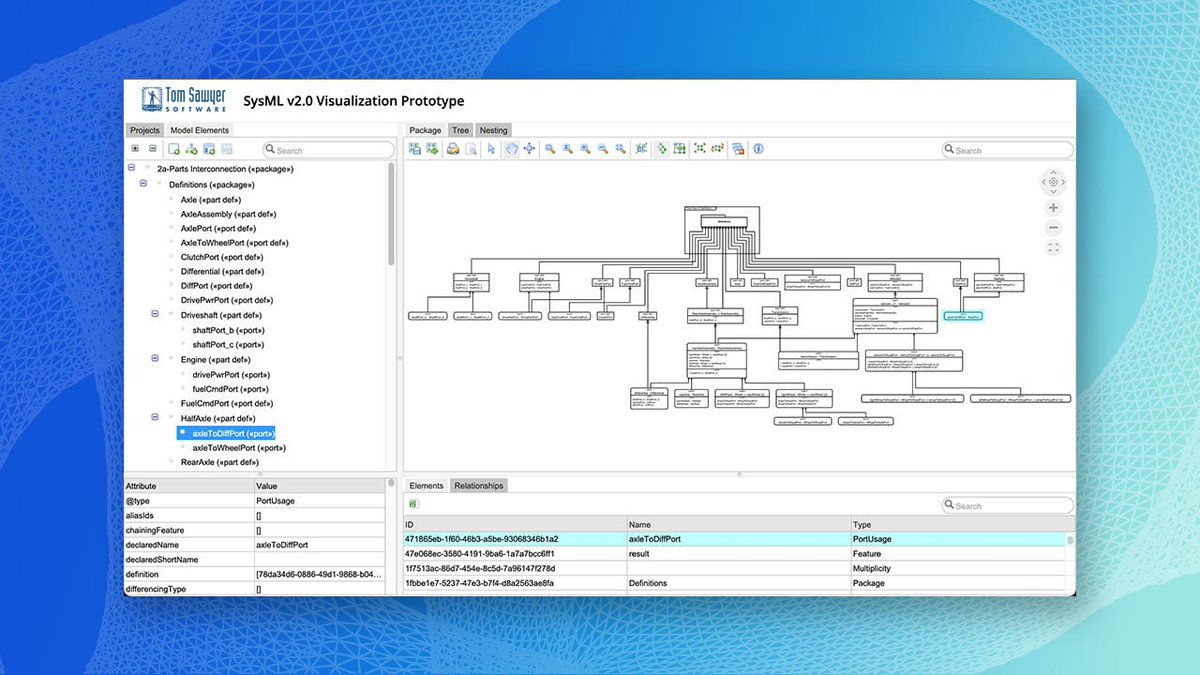The image size is (1200, 675).
Task: Collapse the Driveshaft part def node
Action: coord(155,314)
